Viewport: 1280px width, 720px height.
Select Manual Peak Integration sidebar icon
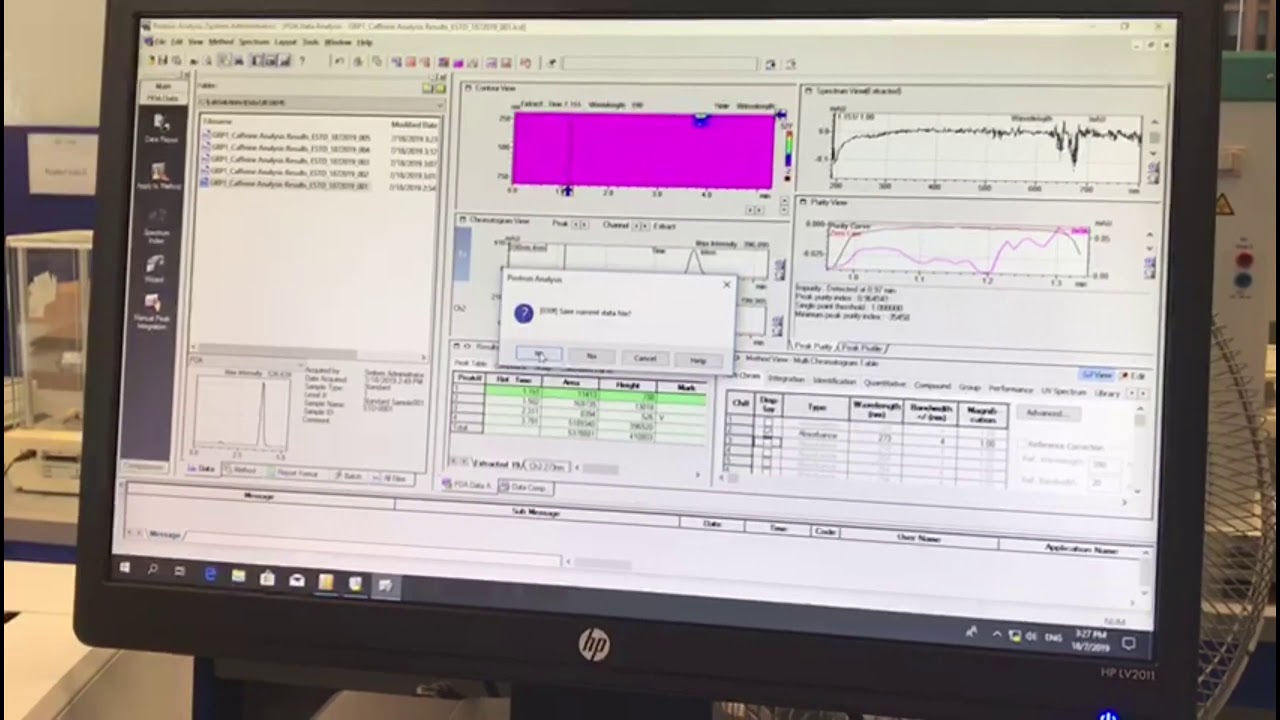pos(153,312)
